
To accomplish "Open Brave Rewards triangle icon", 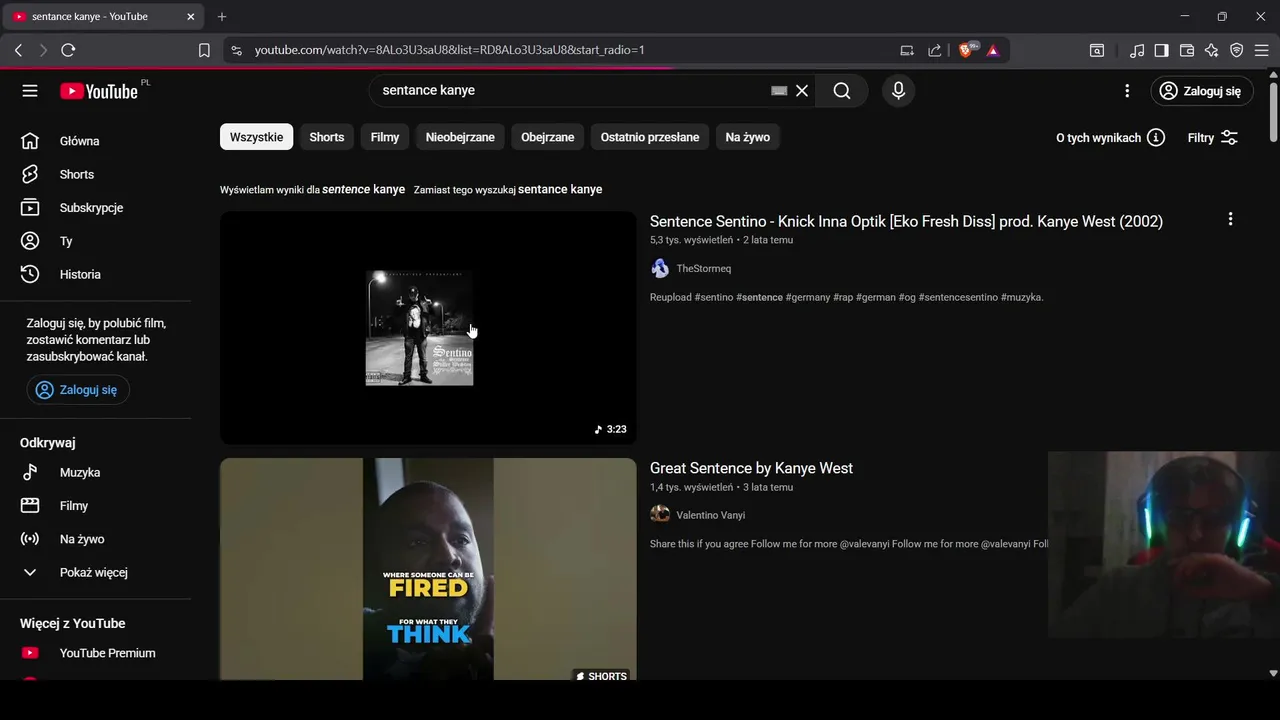I will pos(993,50).
